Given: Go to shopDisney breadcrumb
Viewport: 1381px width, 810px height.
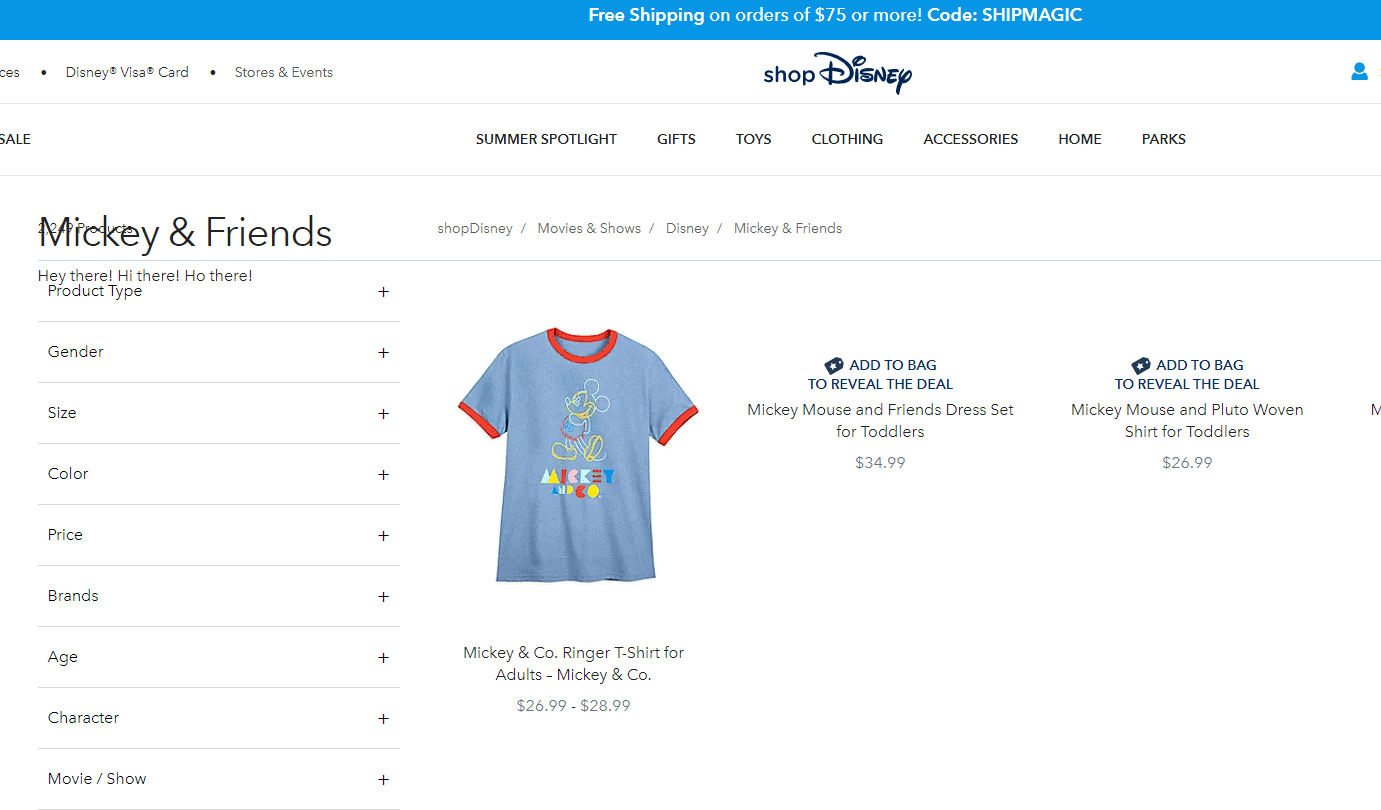Looking at the screenshot, I should 475,228.
